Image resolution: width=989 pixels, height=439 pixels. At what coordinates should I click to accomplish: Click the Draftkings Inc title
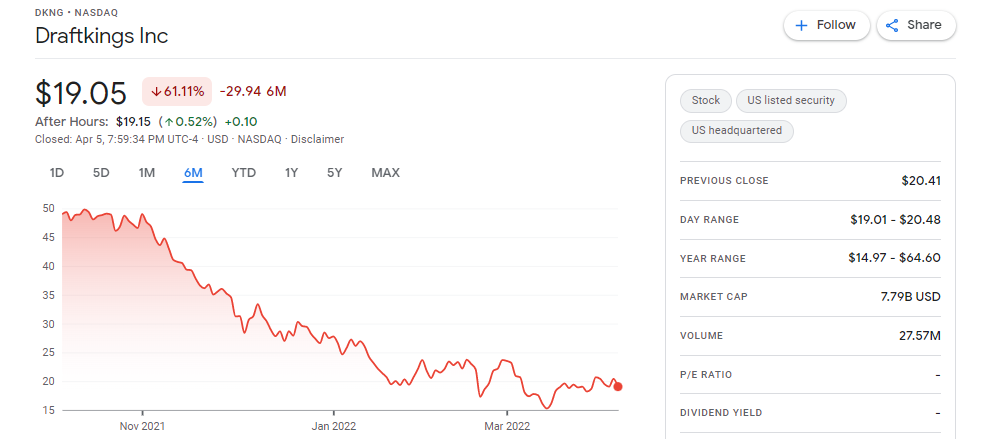102,35
